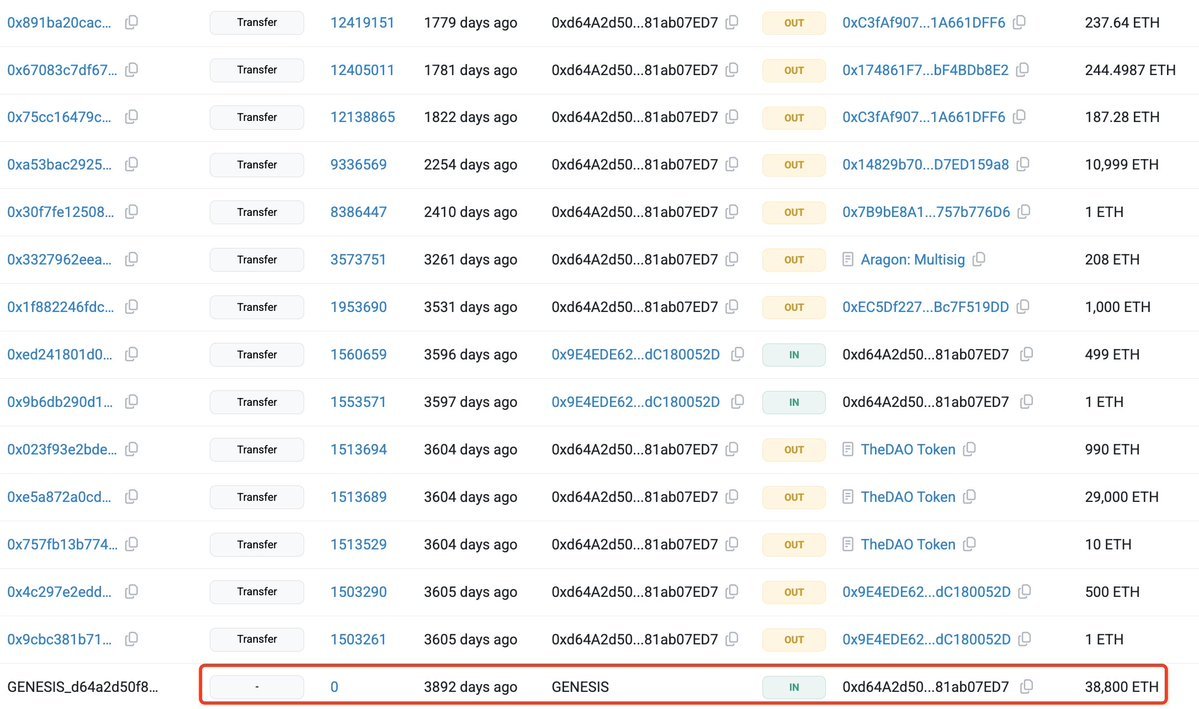Open block 12419151
Screen dimensions: 1199x709
[362, 21]
